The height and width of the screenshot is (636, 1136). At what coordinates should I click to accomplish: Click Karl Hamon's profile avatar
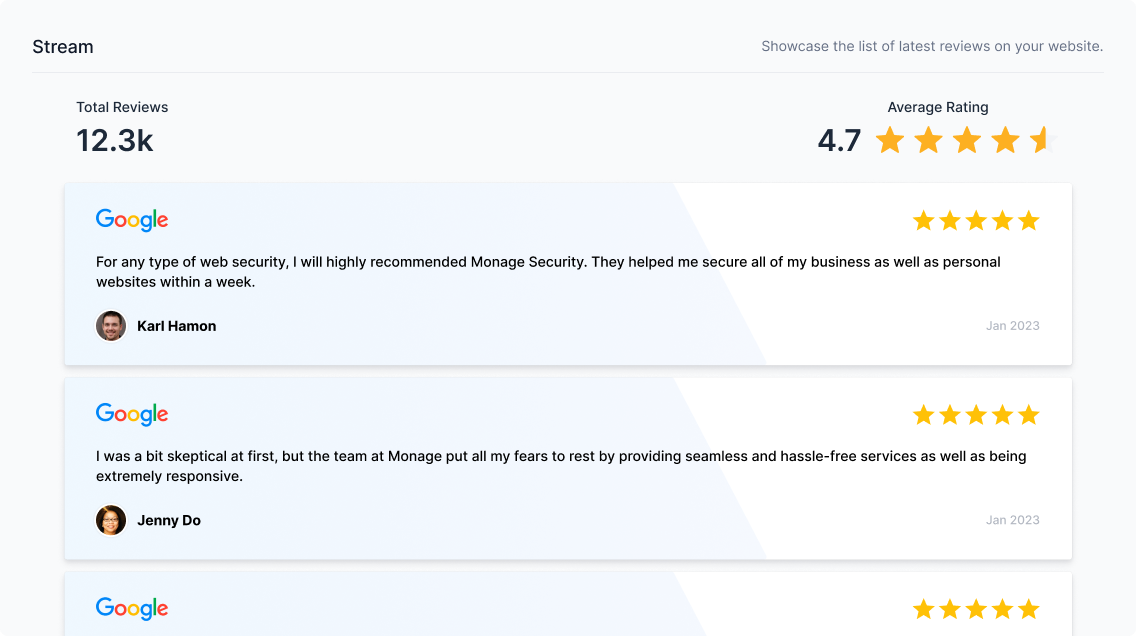point(111,326)
